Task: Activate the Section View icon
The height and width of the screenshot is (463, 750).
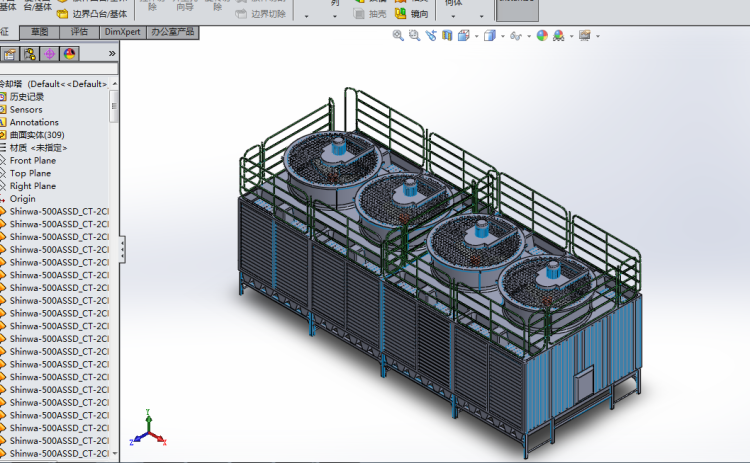Action: [446, 35]
